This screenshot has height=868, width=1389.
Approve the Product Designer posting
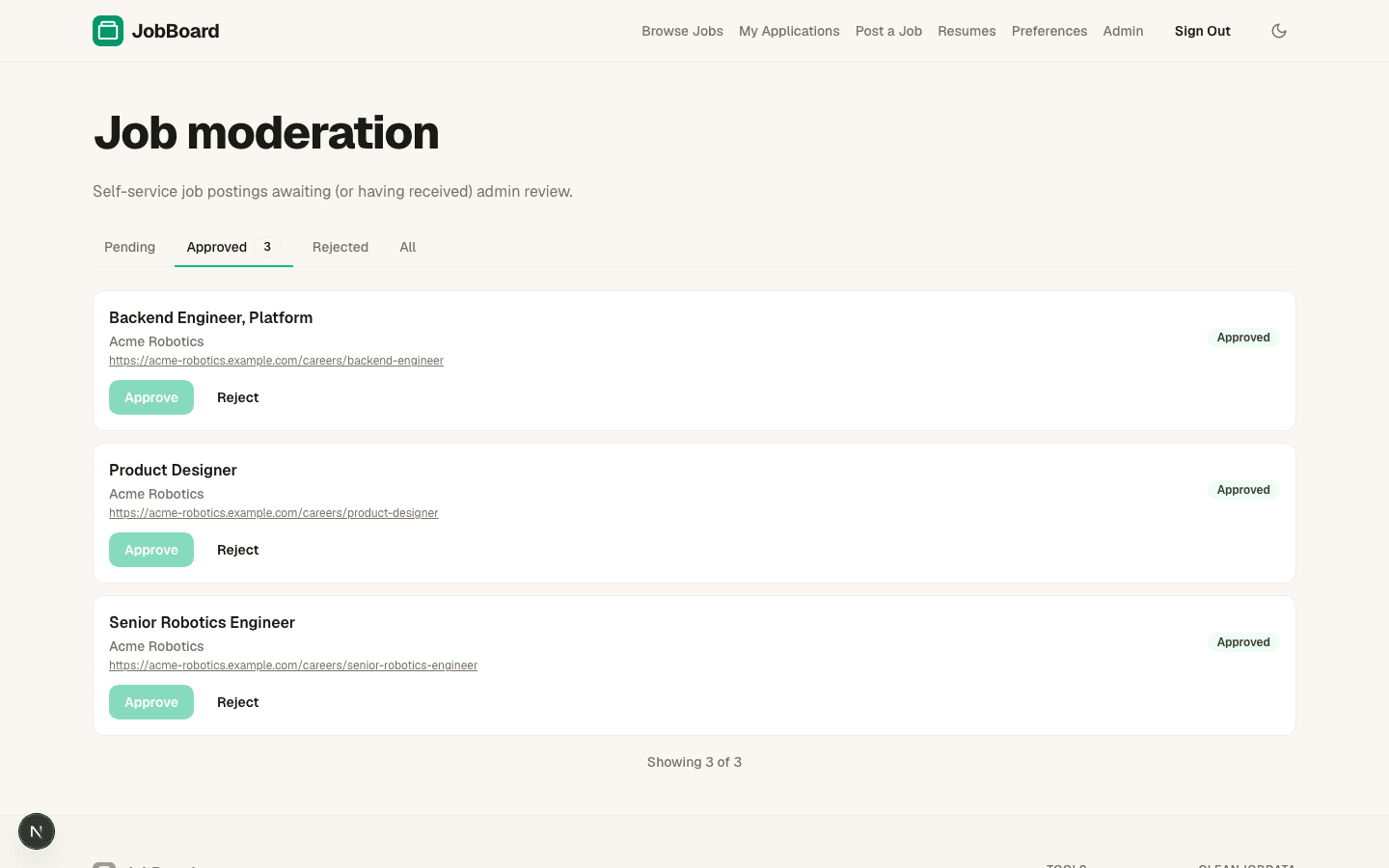(x=151, y=550)
